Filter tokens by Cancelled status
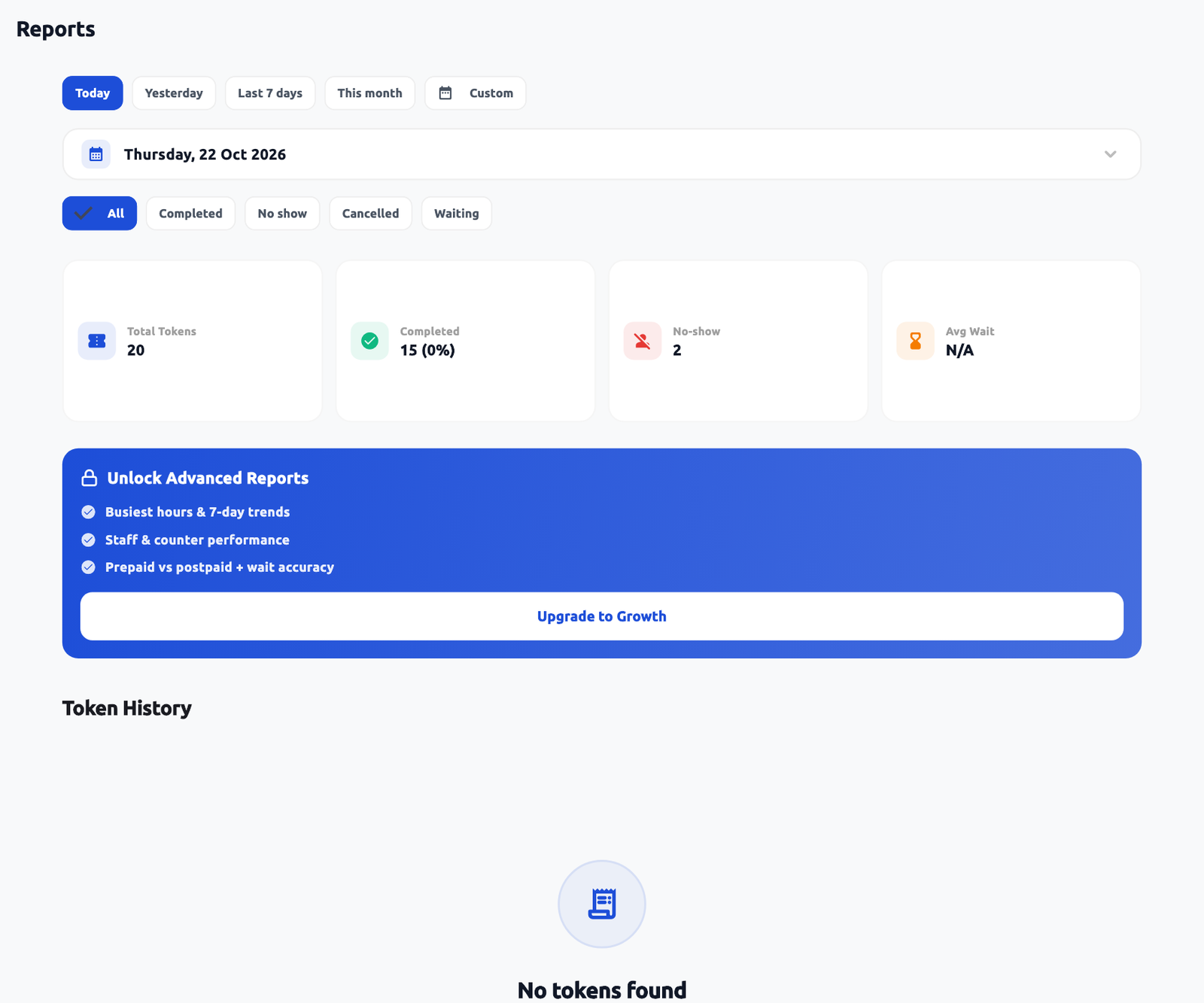The image size is (1204, 1003). coord(370,214)
